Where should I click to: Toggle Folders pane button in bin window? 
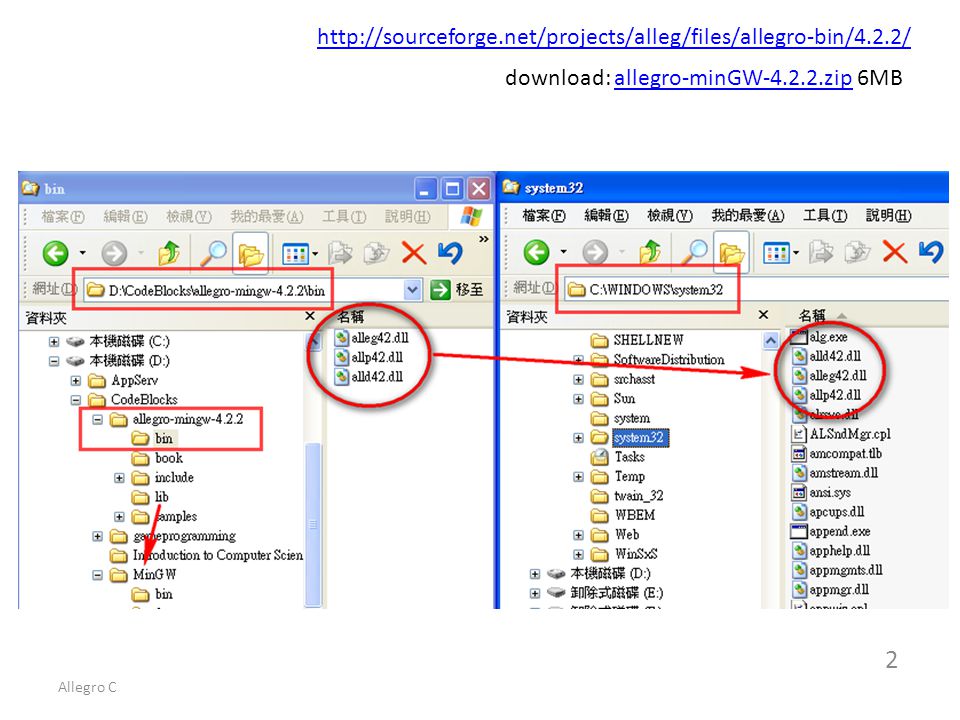pos(250,253)
